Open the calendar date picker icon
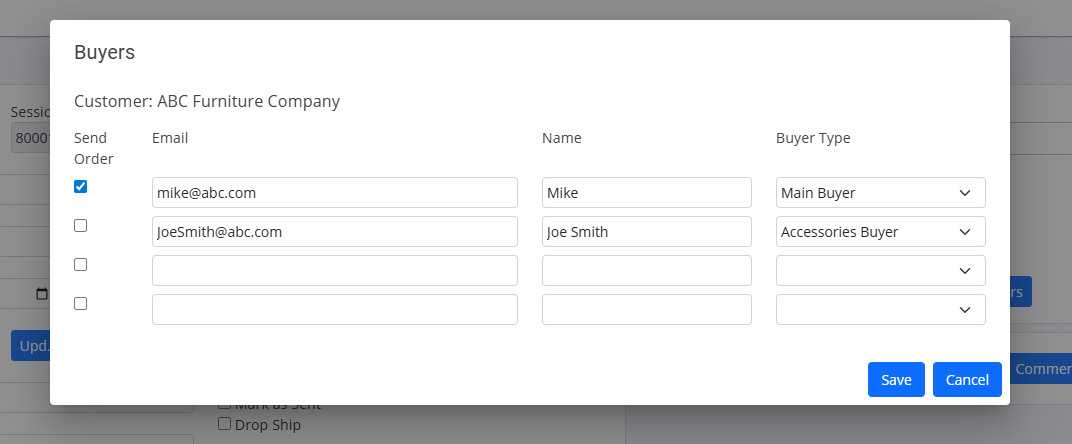The image size is (1072, 444). click(42, 294)
